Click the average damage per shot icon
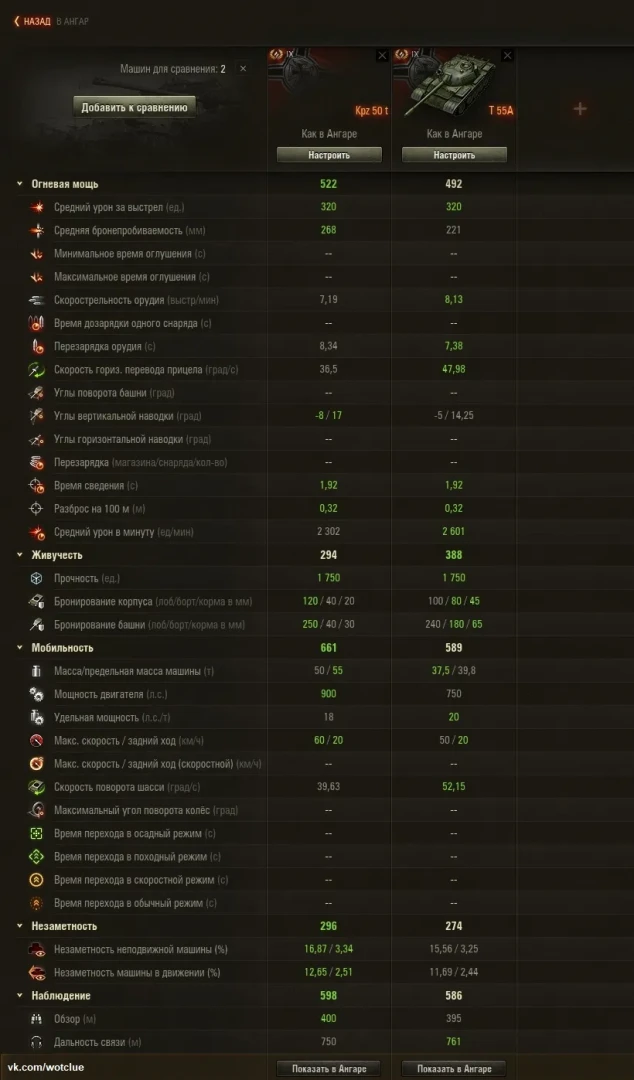 coord(37,207)
